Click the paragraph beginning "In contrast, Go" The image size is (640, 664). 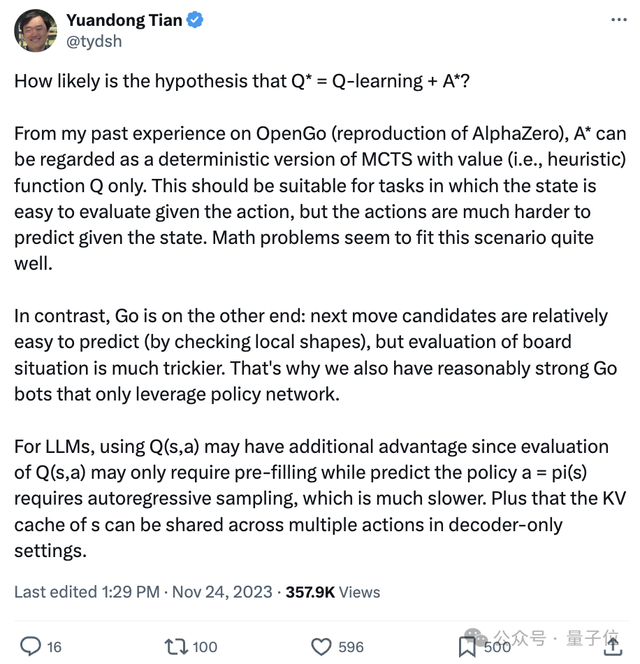point(310,355)
